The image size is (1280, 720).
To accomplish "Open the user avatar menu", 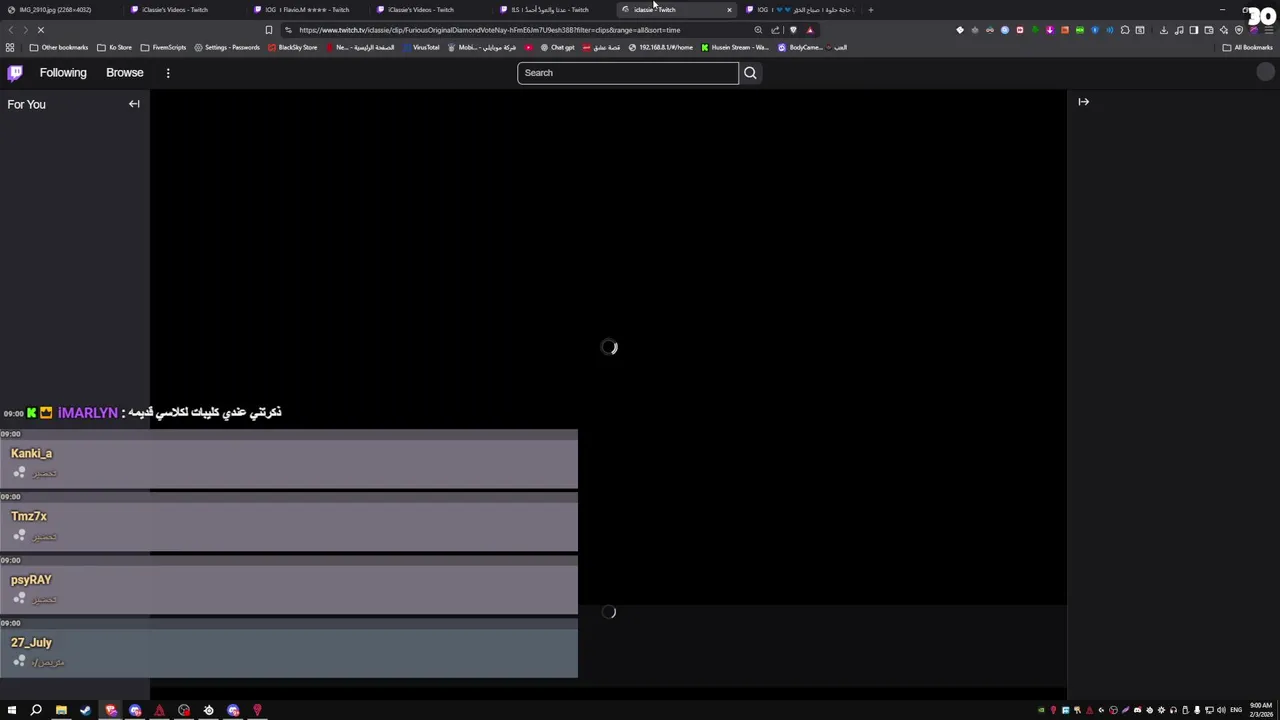I will pyautogui.click(x=1265, y=72).
